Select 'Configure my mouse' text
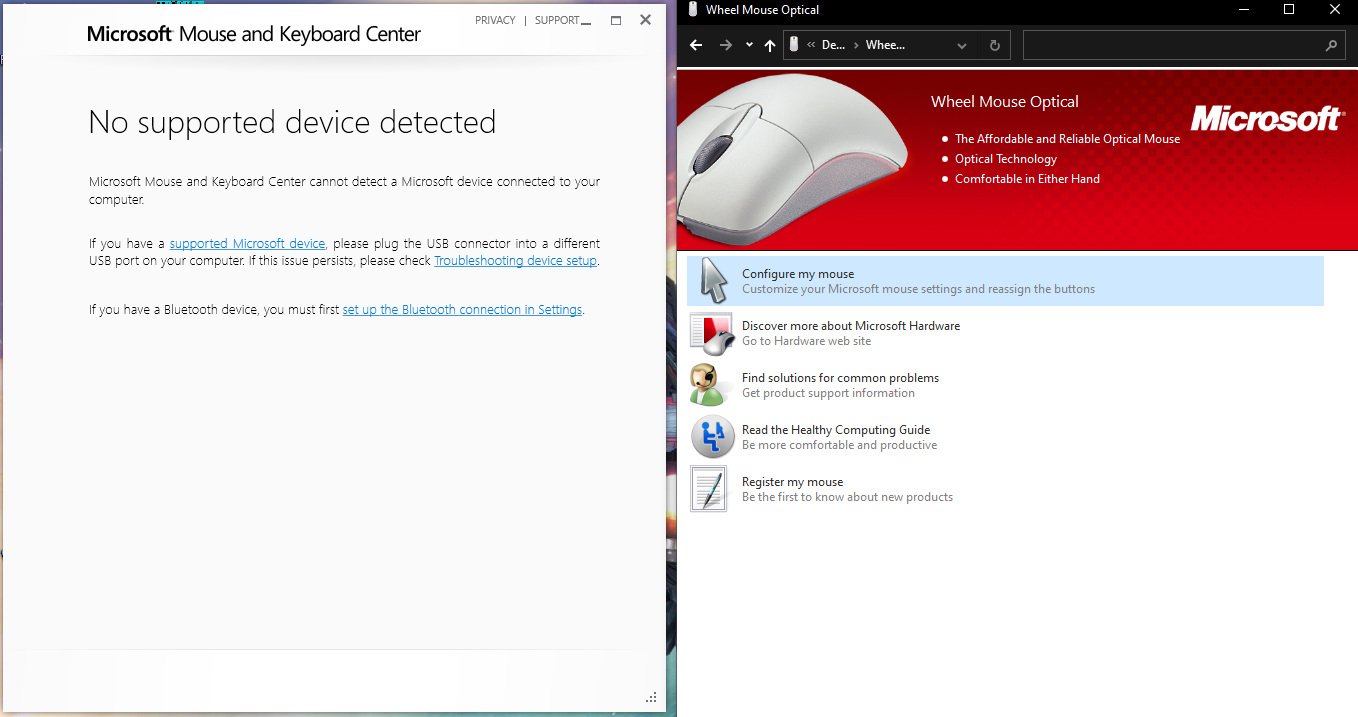 (798, 274)
